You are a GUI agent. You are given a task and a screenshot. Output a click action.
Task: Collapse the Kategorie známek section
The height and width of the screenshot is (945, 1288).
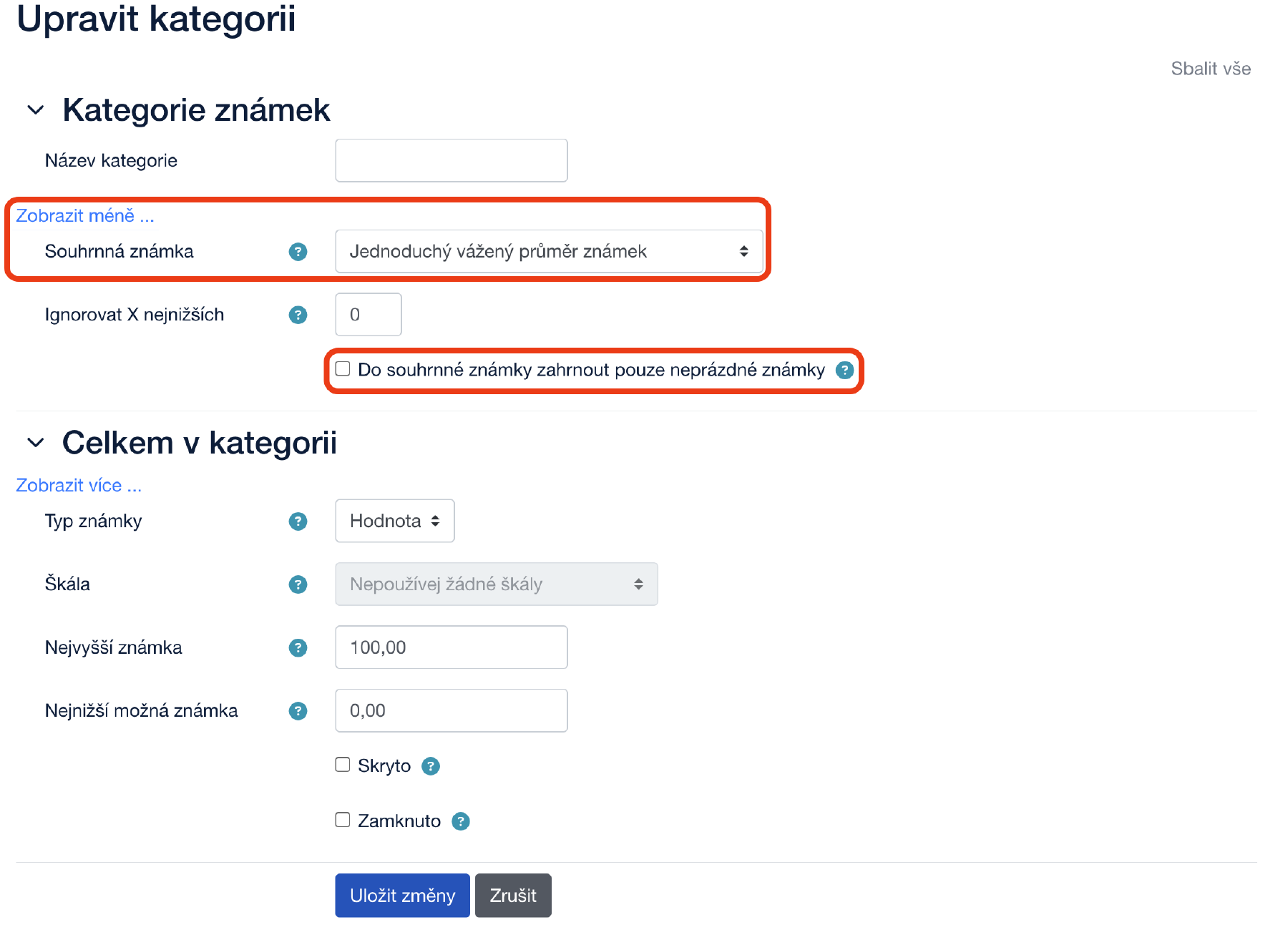point(36,110)
